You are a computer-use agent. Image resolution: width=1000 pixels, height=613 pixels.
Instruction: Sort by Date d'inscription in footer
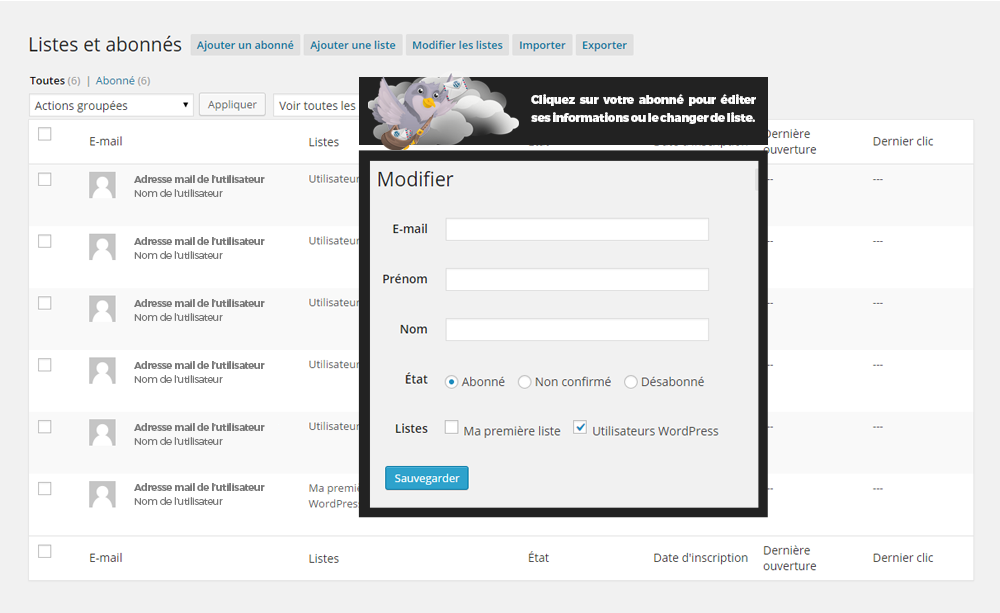pos(700,558)
